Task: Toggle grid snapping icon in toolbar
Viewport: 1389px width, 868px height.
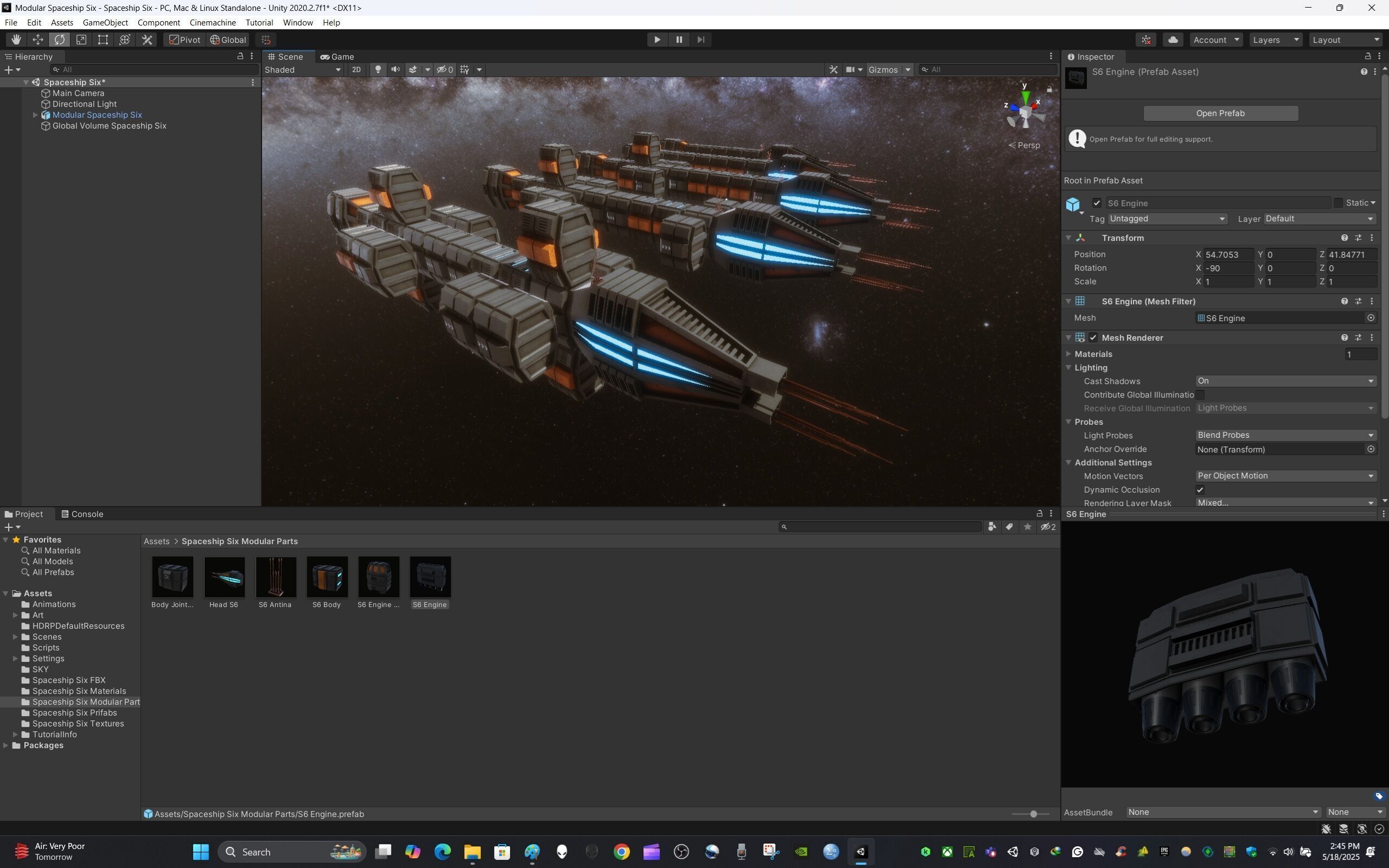Action: click(266, 40)
